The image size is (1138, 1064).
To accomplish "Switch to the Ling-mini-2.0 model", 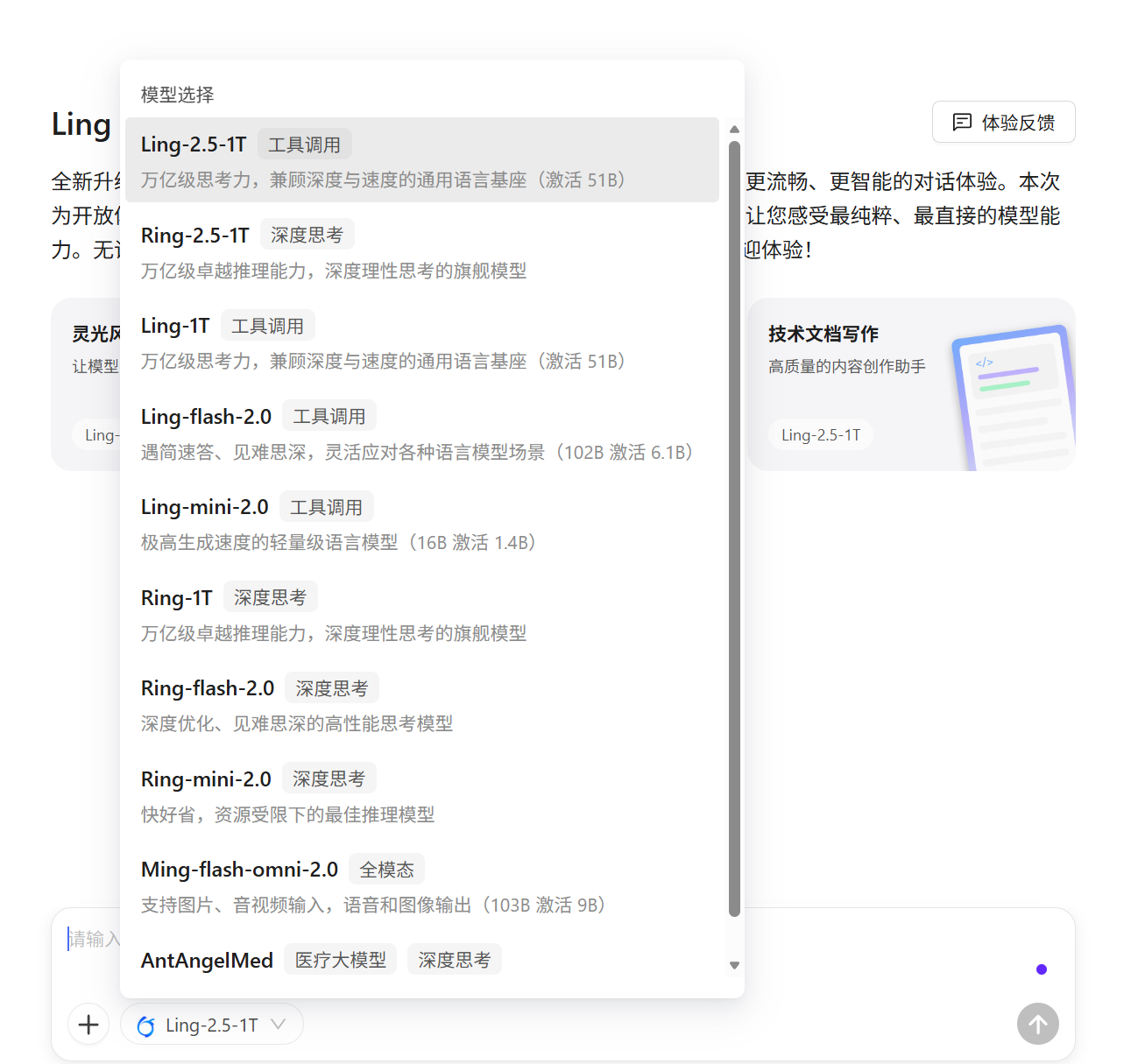I will [421, 524].
